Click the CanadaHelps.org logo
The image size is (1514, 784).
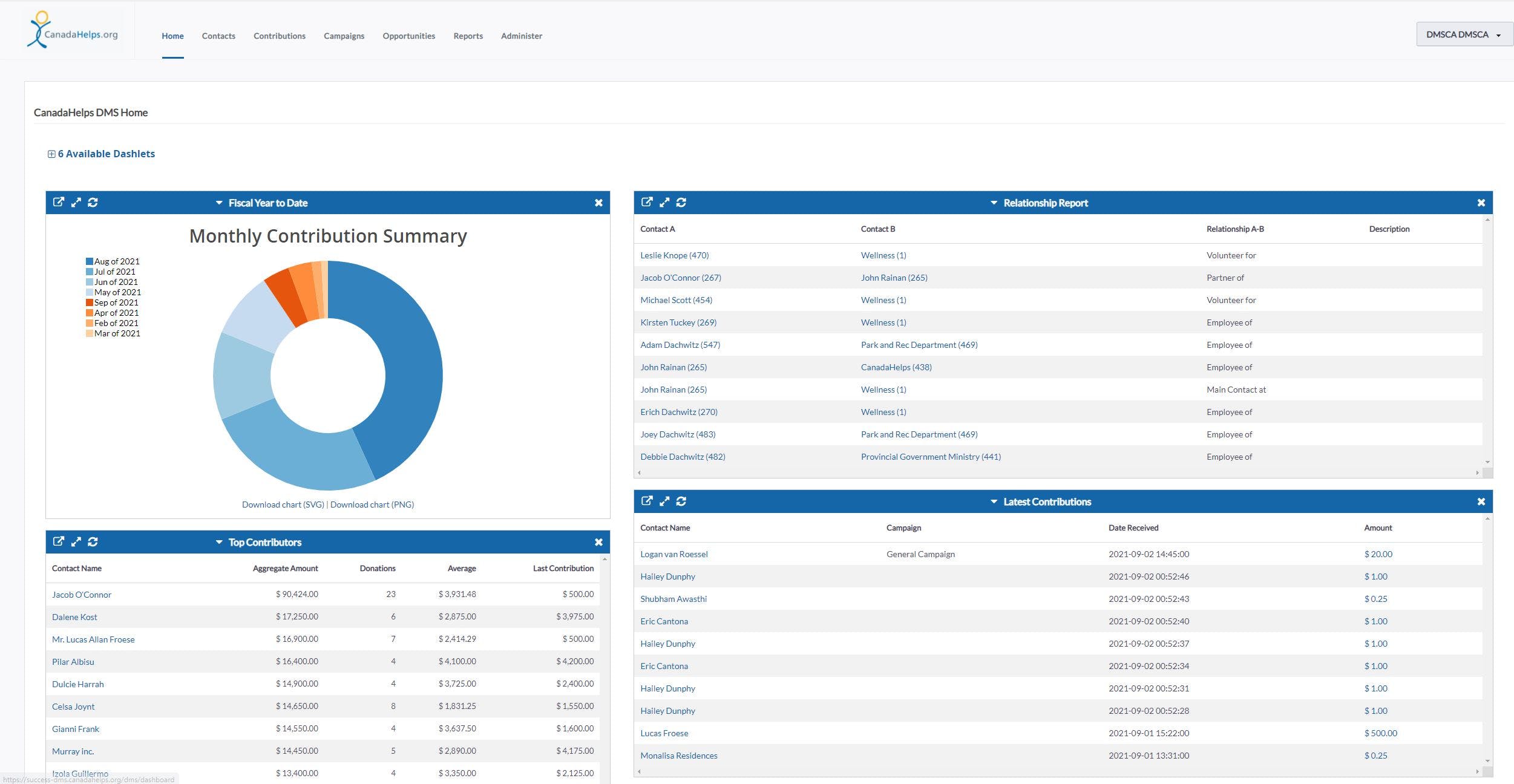coord(73,30)
